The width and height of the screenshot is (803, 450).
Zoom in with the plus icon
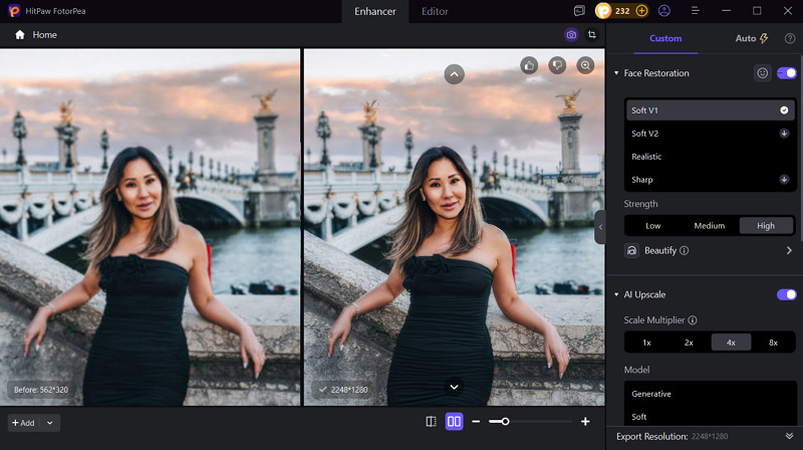click(585, 421)
